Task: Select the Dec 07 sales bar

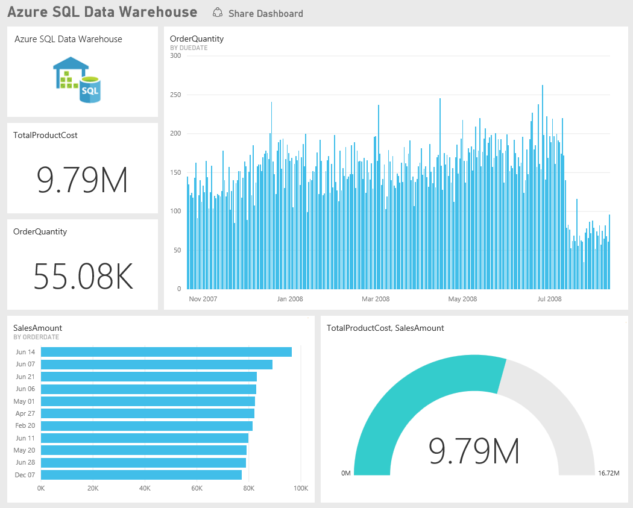Action: [x=141, y=475]
